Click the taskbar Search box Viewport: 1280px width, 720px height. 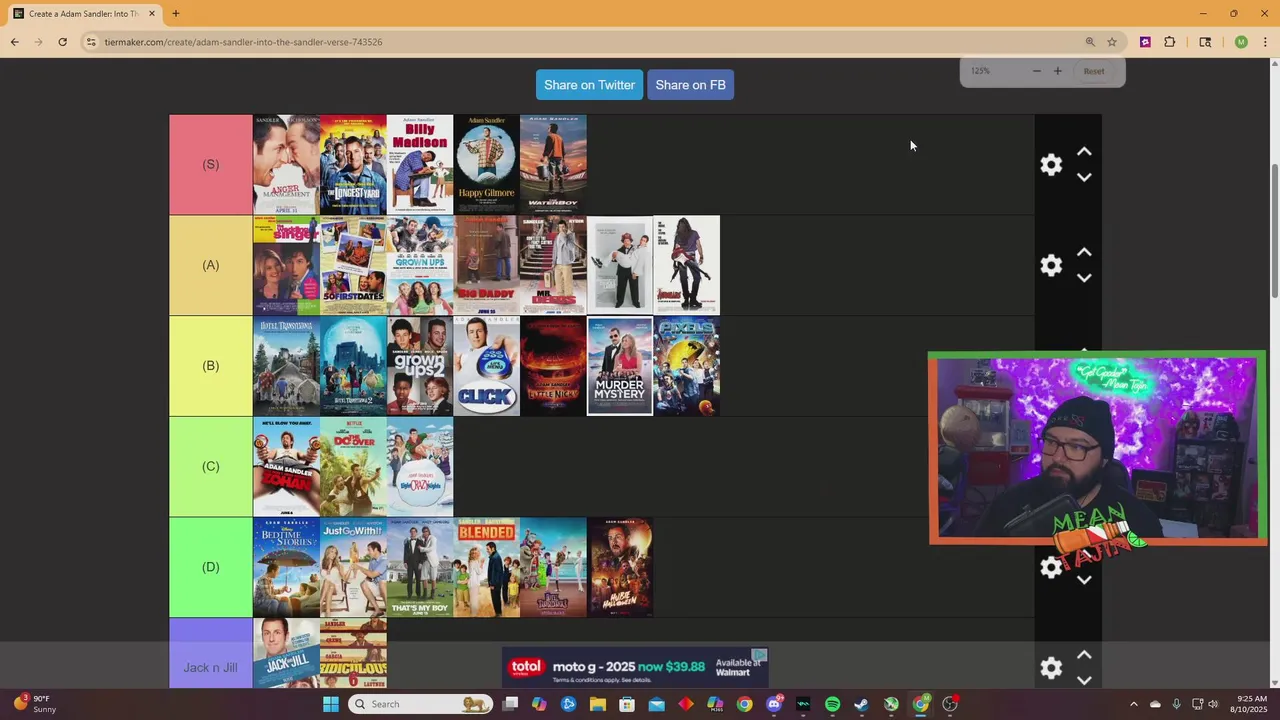(x=420, y=704)
